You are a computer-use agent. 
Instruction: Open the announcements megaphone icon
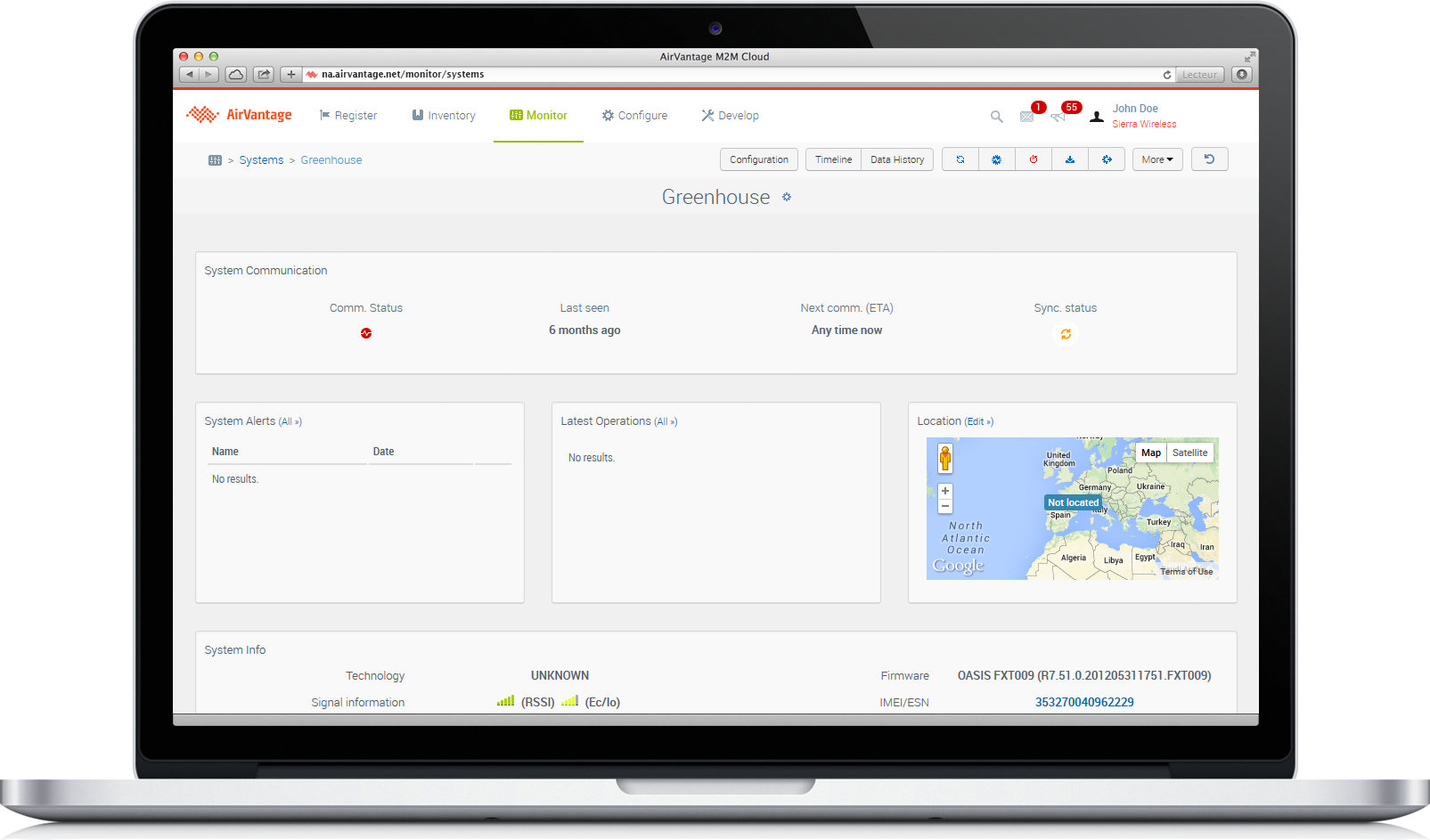click(1058, 117)
